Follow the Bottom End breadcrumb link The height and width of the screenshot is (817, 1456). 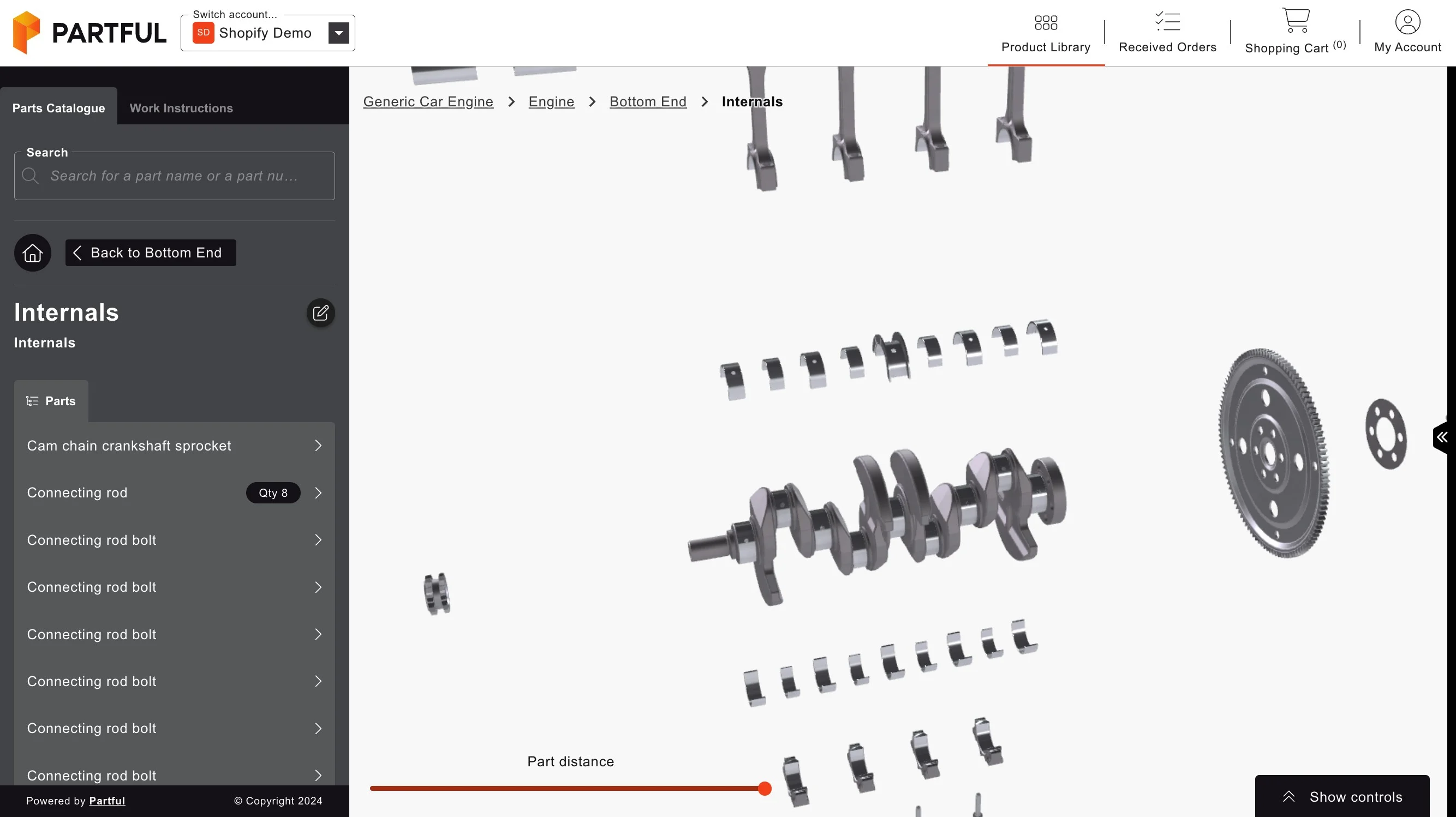648,101
